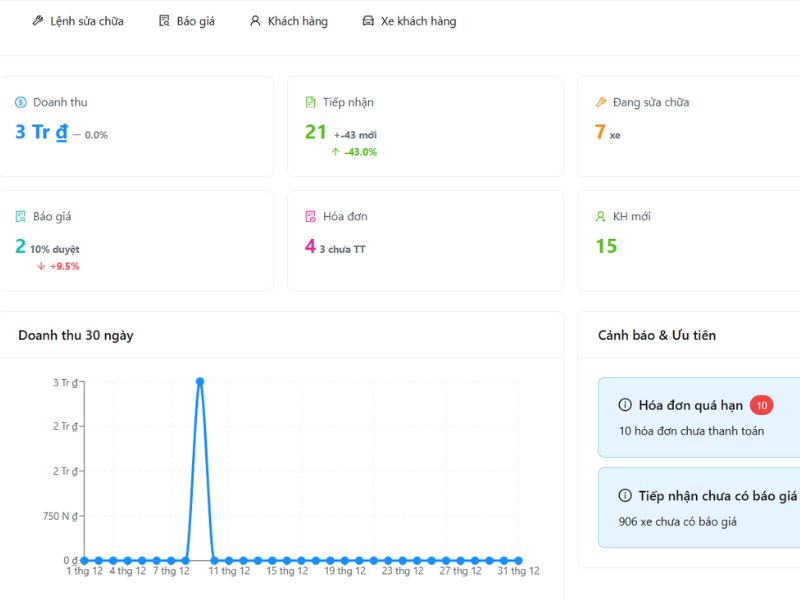Click the green document icon in Tiếp nhận card

[x=311, y=102]
